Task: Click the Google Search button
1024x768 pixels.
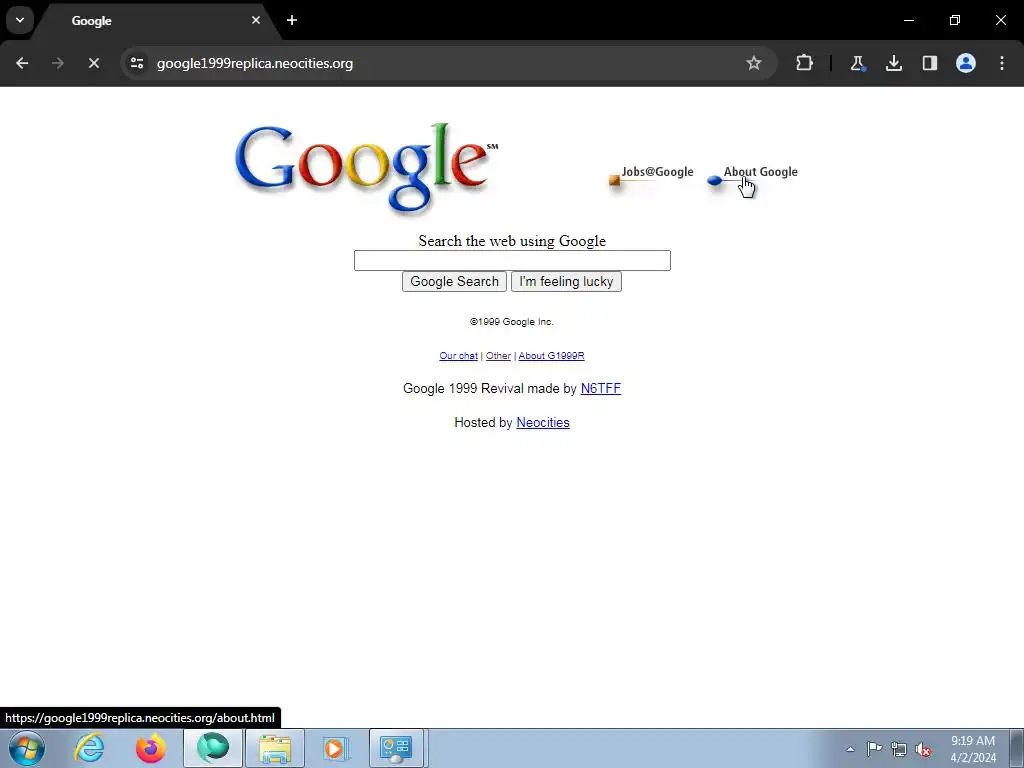Action: point(455,281)
